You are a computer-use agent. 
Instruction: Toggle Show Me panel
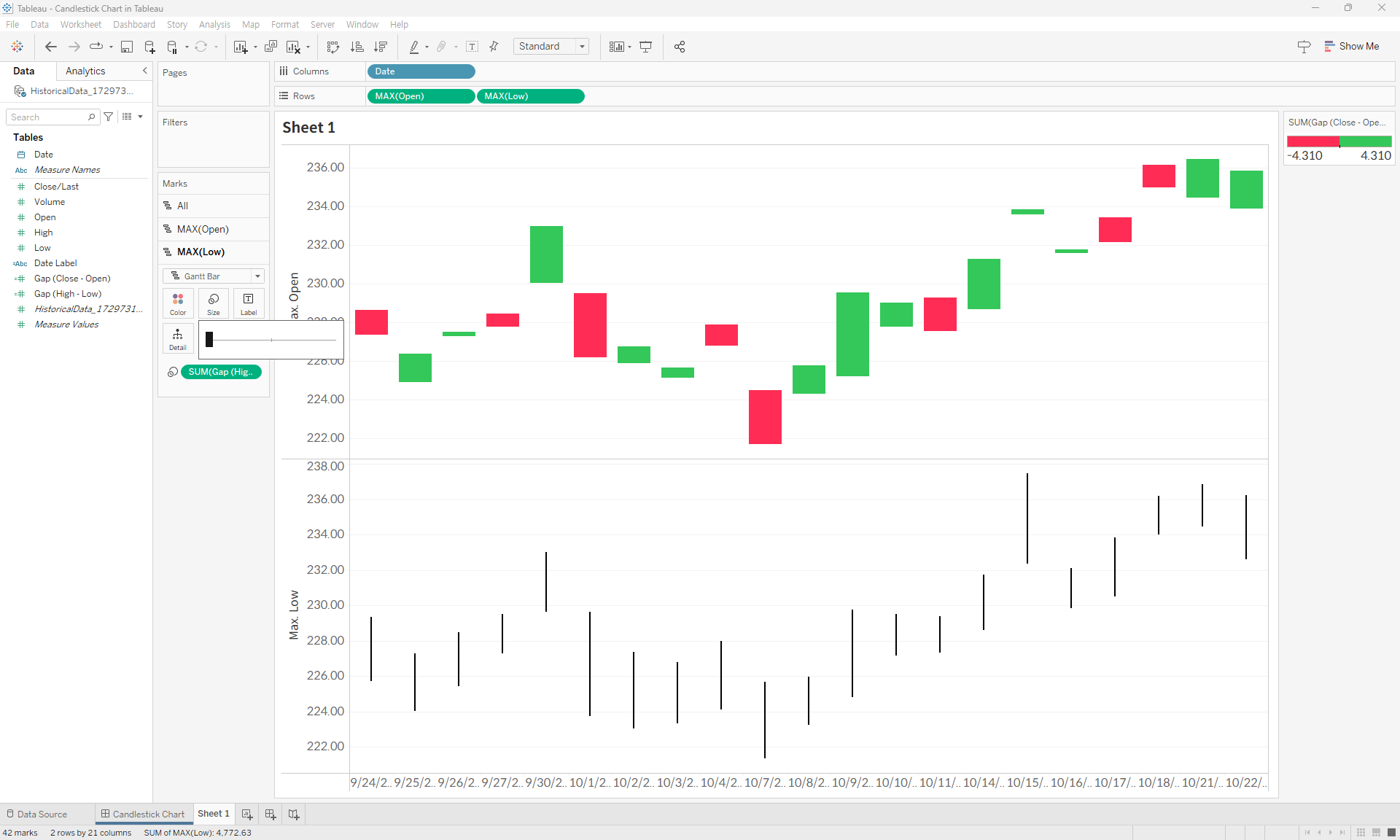(x=1351, y=46)
